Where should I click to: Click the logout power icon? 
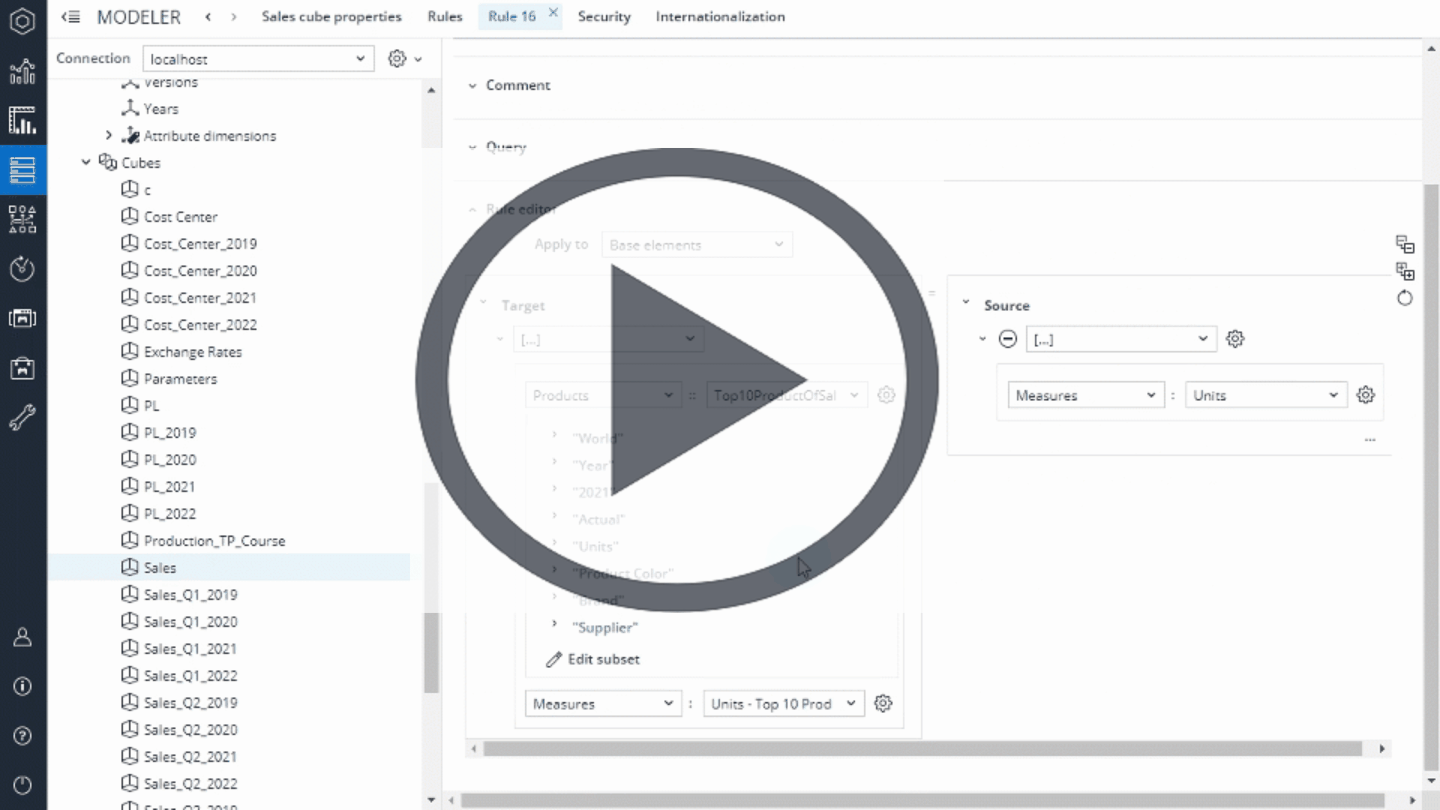click(22, 785)
